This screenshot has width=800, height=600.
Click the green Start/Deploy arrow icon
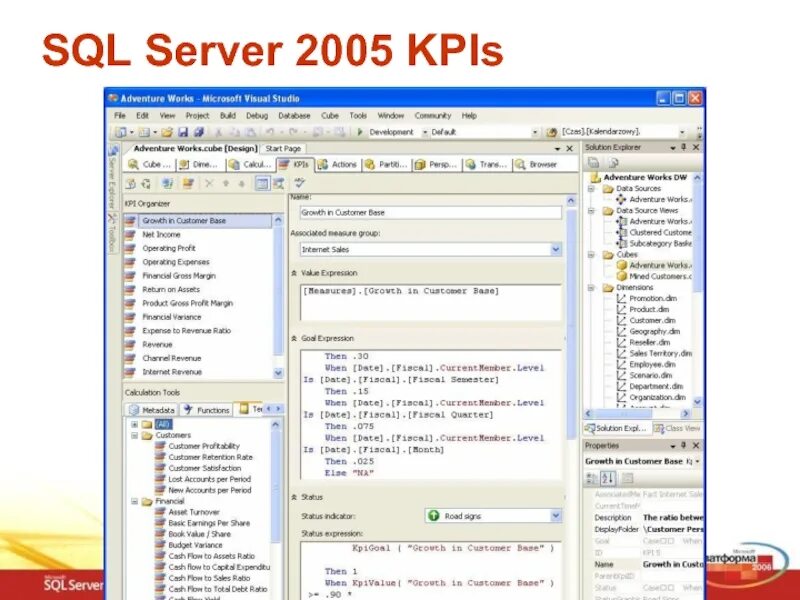pos(360,132)
